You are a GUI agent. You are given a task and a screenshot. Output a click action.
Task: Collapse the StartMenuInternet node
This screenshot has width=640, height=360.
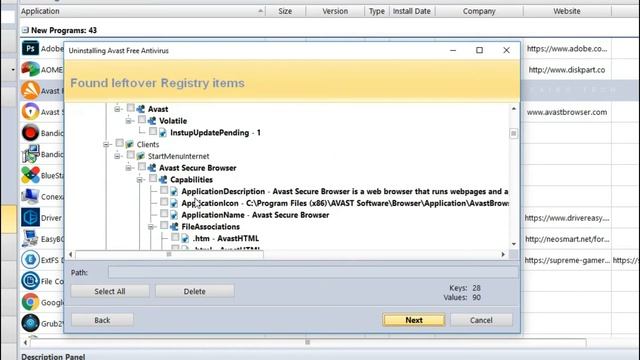[117, 156]
